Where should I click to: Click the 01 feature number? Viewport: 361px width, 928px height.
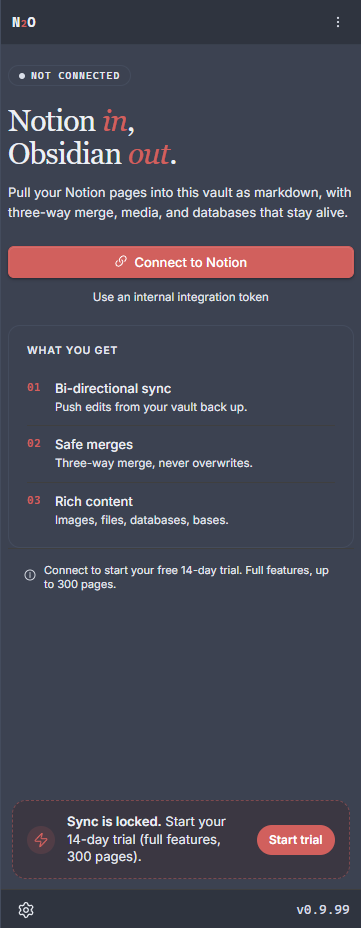click(34, 388)
